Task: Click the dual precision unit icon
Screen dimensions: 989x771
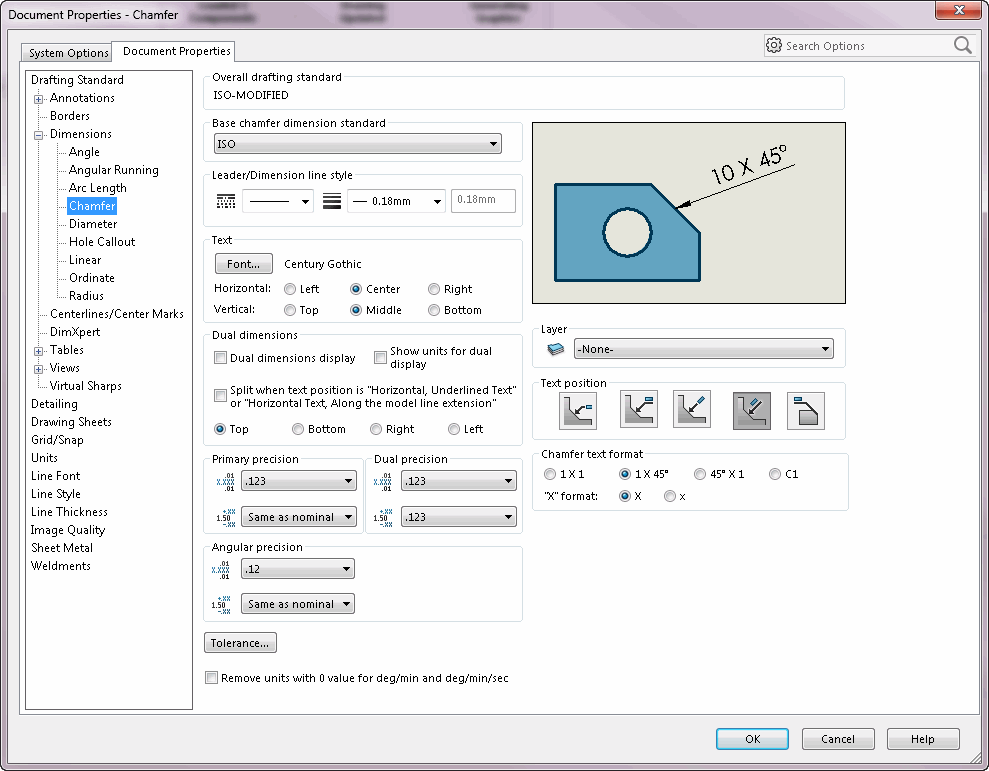Action: (x=382, y=481)
